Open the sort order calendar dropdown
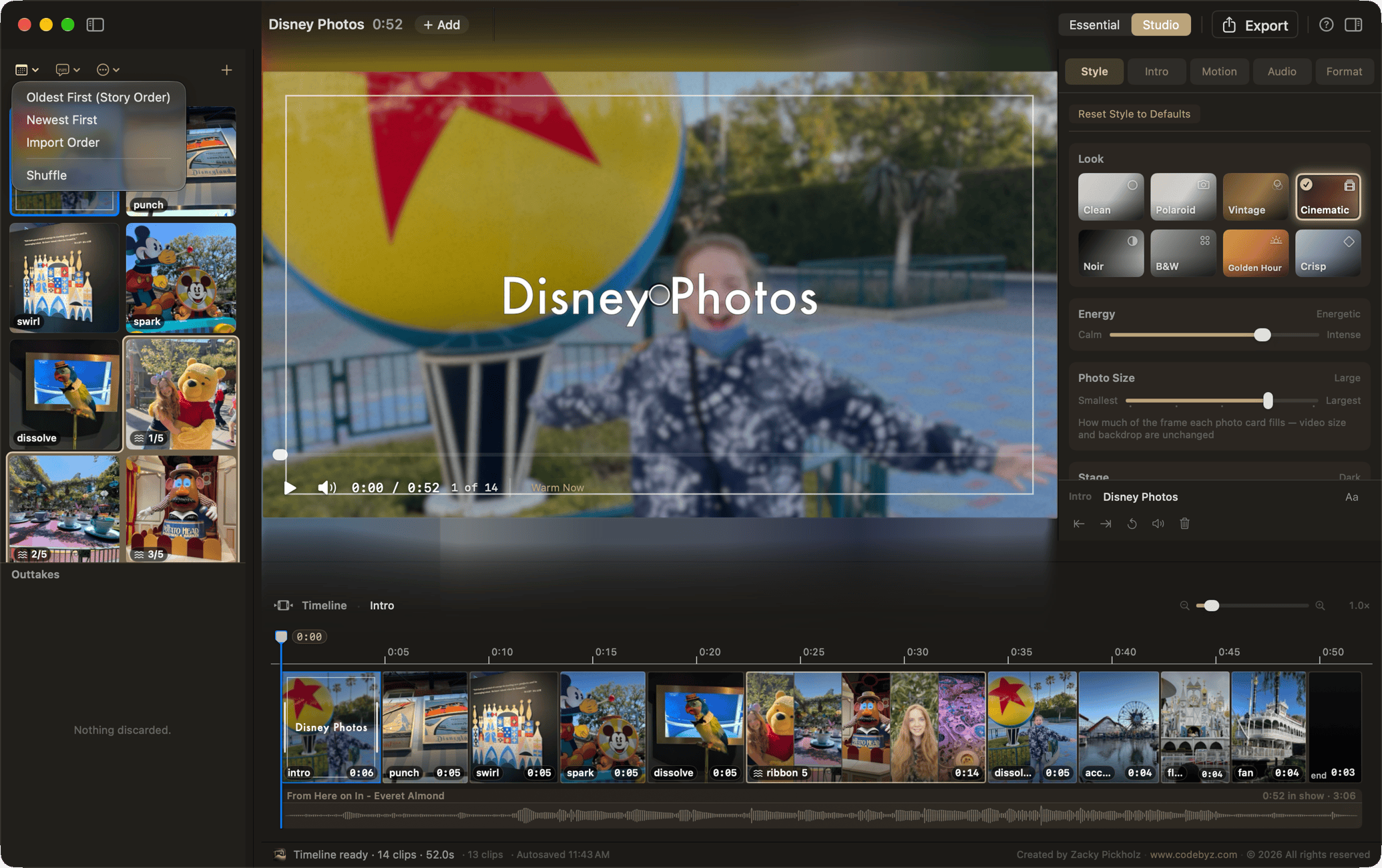1382x868 pixels. tap(27, 70)
